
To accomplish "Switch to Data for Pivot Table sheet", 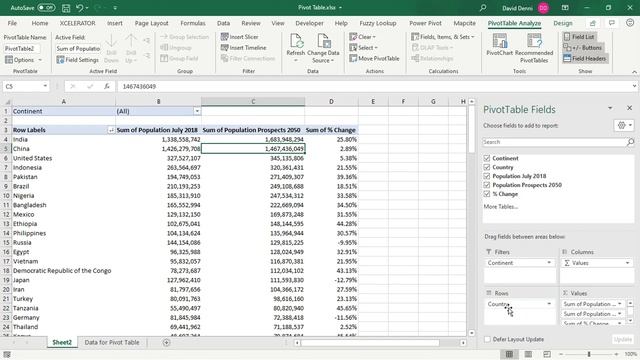I will click(x=112, y=342).
